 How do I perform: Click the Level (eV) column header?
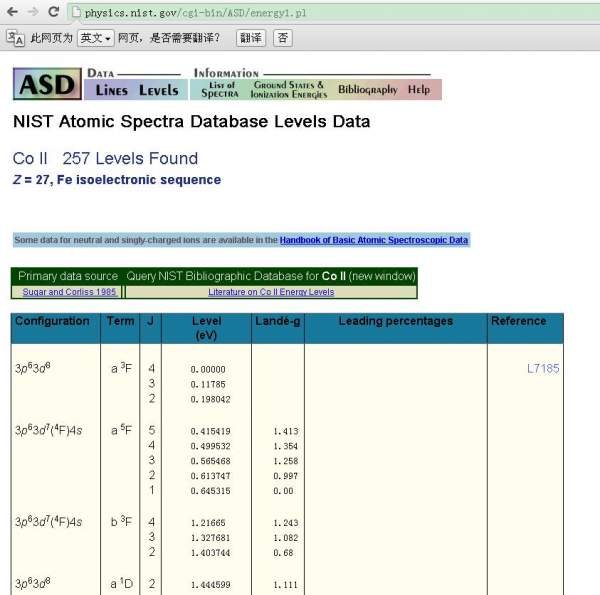[x=206, y=328]
